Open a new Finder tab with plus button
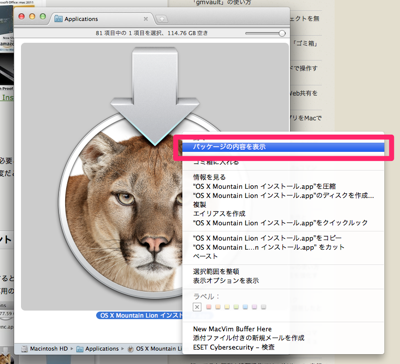This screenshot has height=364, width=400. tap(162, 19)
